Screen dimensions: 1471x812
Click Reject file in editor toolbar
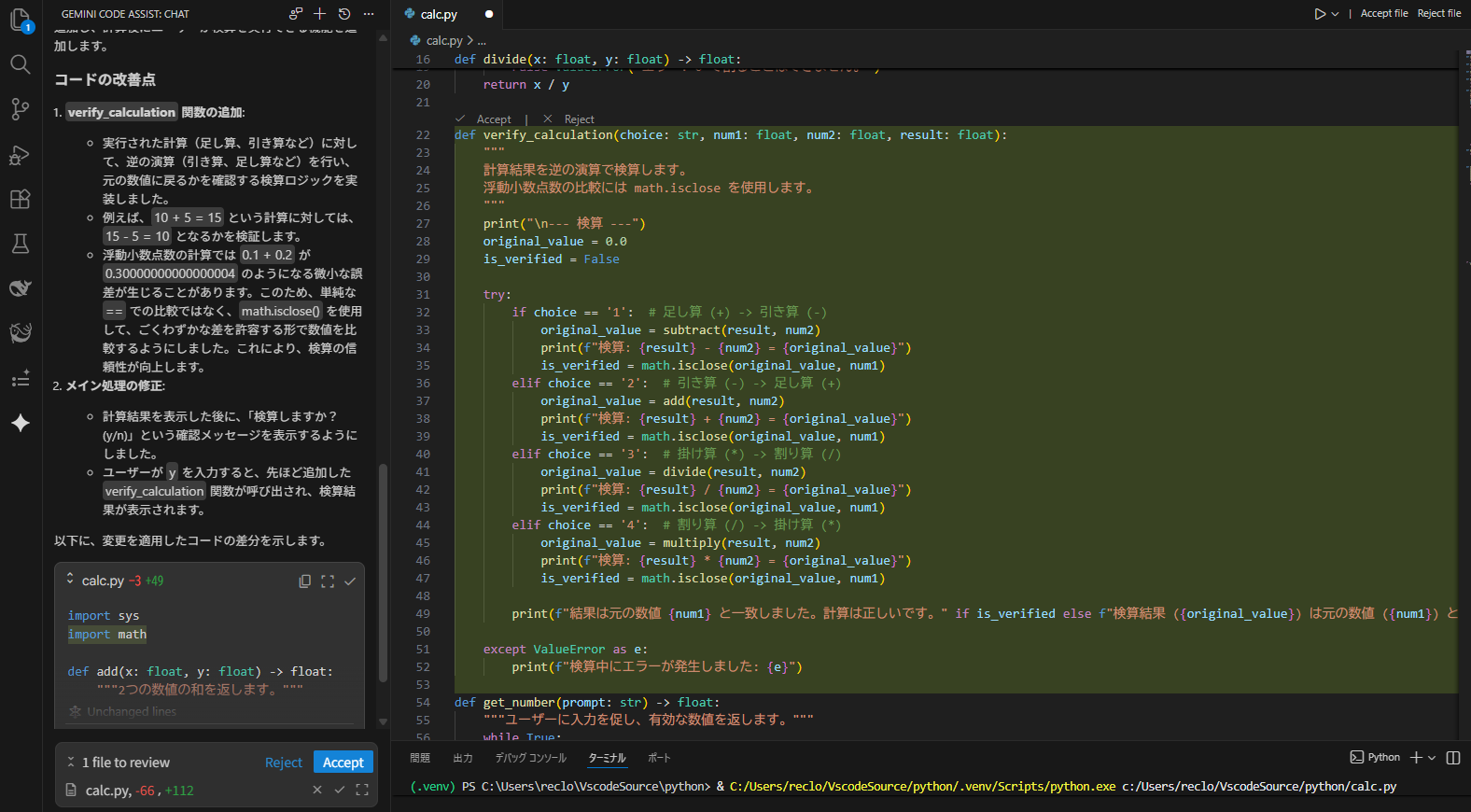(1438, 14)
